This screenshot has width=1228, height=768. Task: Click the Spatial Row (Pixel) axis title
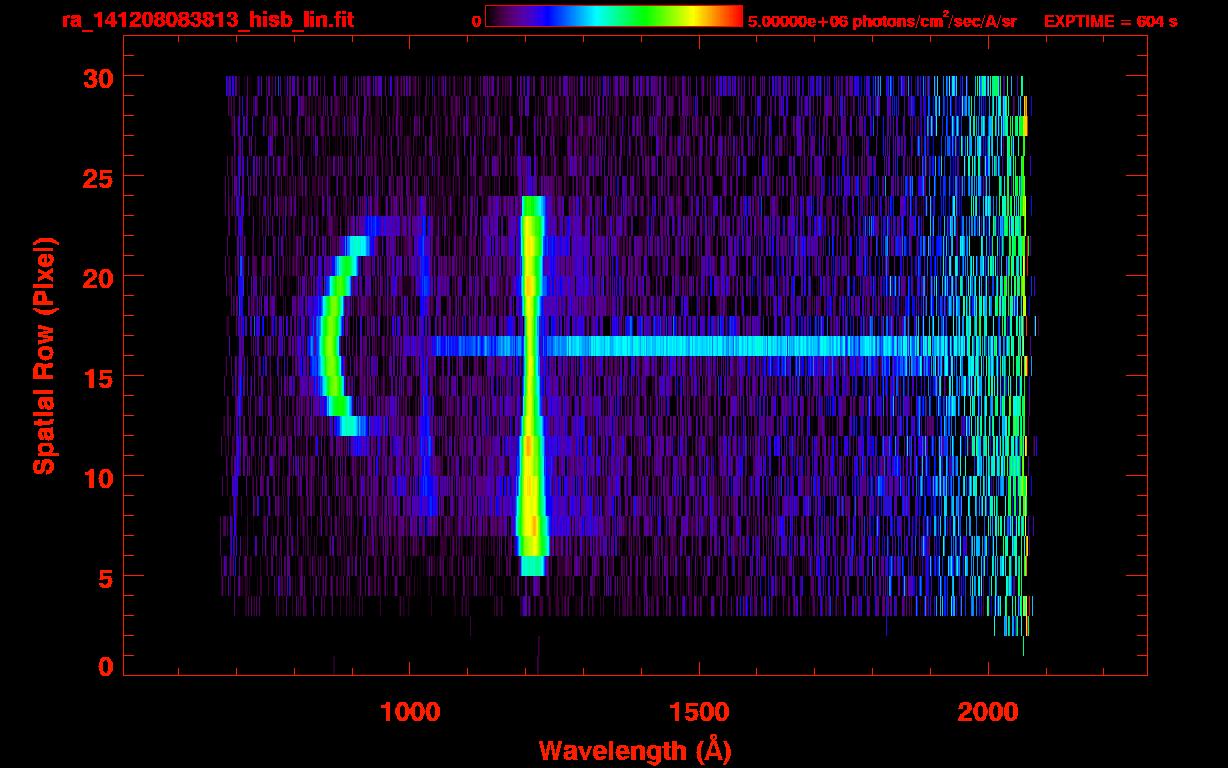[x=44, y=355]
